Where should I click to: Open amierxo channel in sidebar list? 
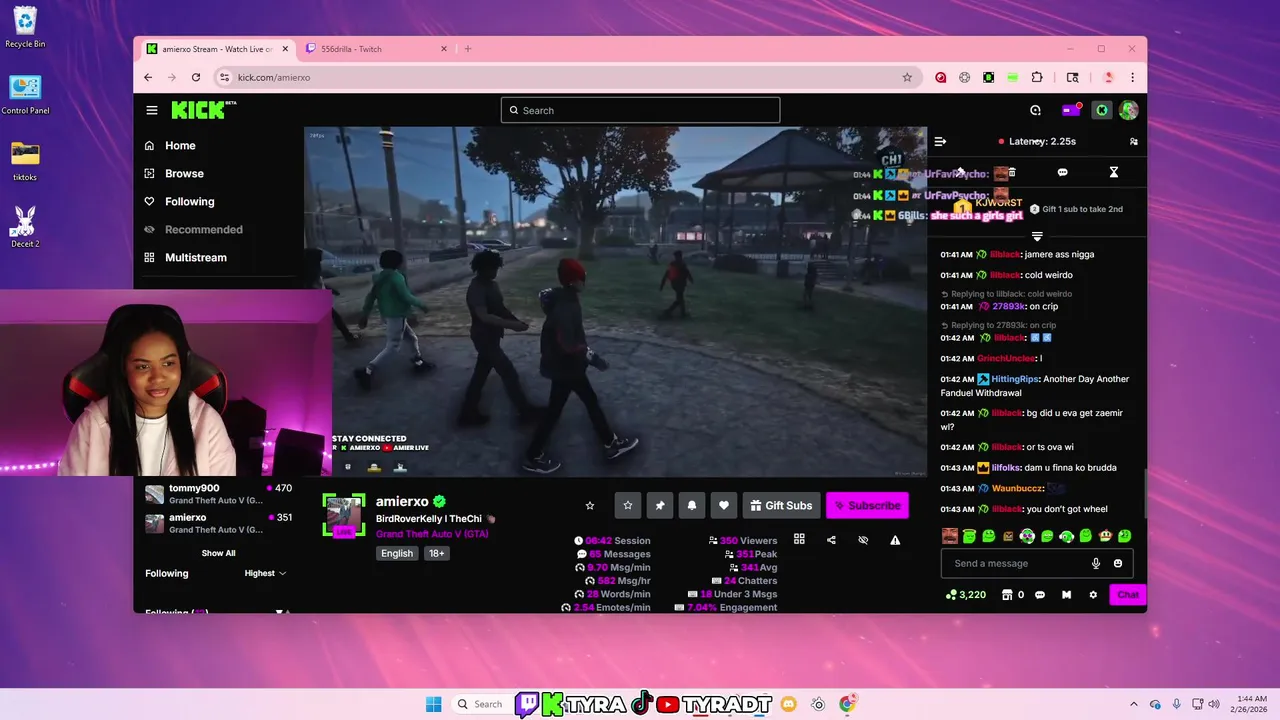tap(218, 523)
